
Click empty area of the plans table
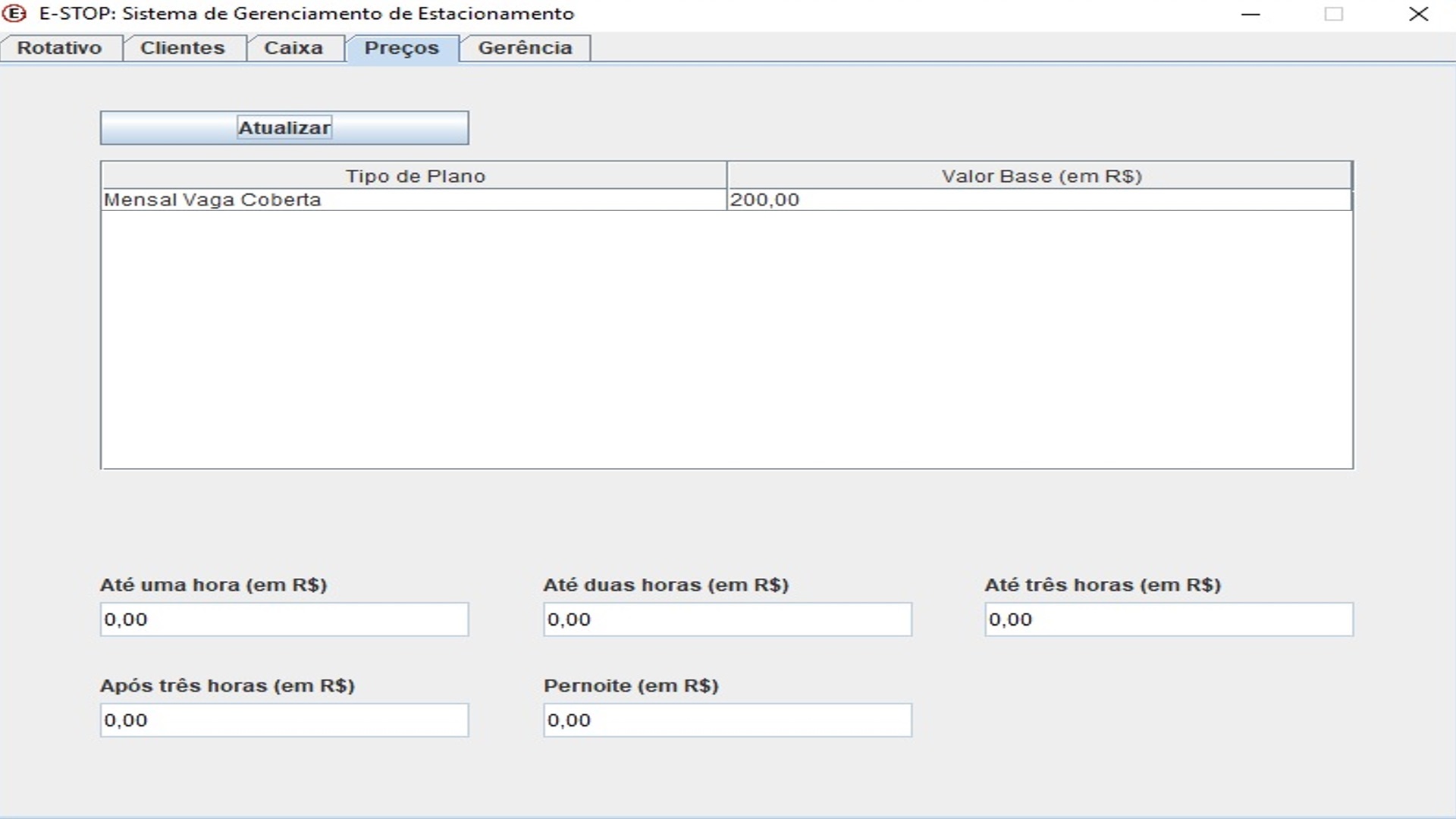(x=726, y=338)
